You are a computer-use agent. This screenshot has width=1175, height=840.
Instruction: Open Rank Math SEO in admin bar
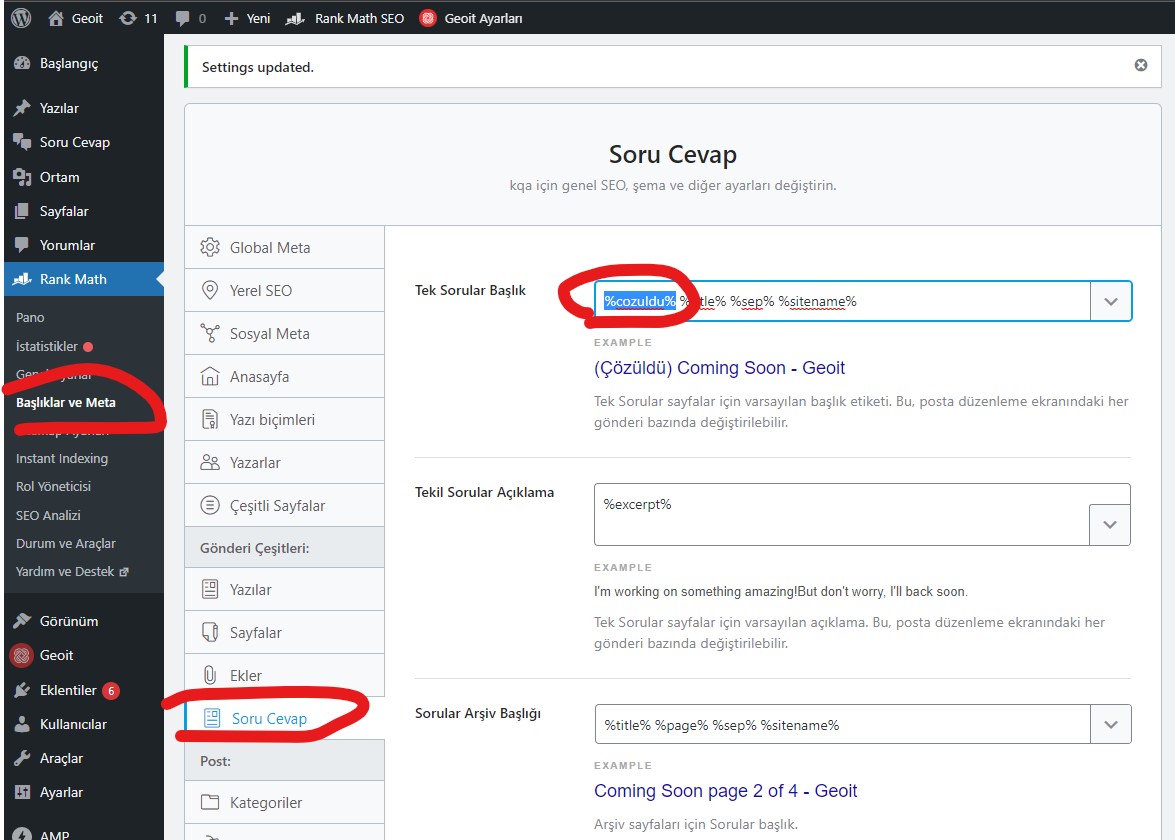(346, 18)
